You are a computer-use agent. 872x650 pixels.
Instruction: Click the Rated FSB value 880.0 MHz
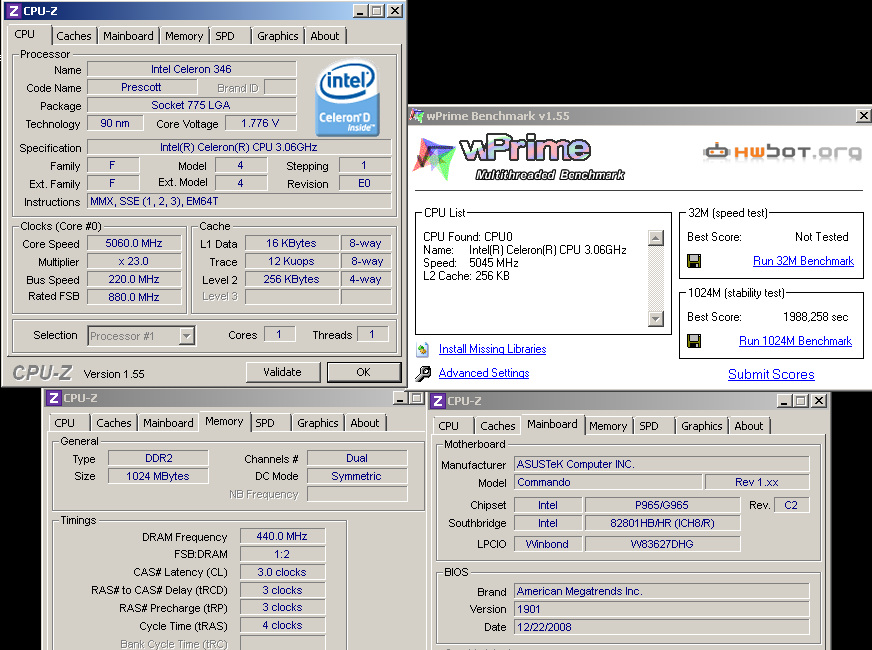click(134, 297)
